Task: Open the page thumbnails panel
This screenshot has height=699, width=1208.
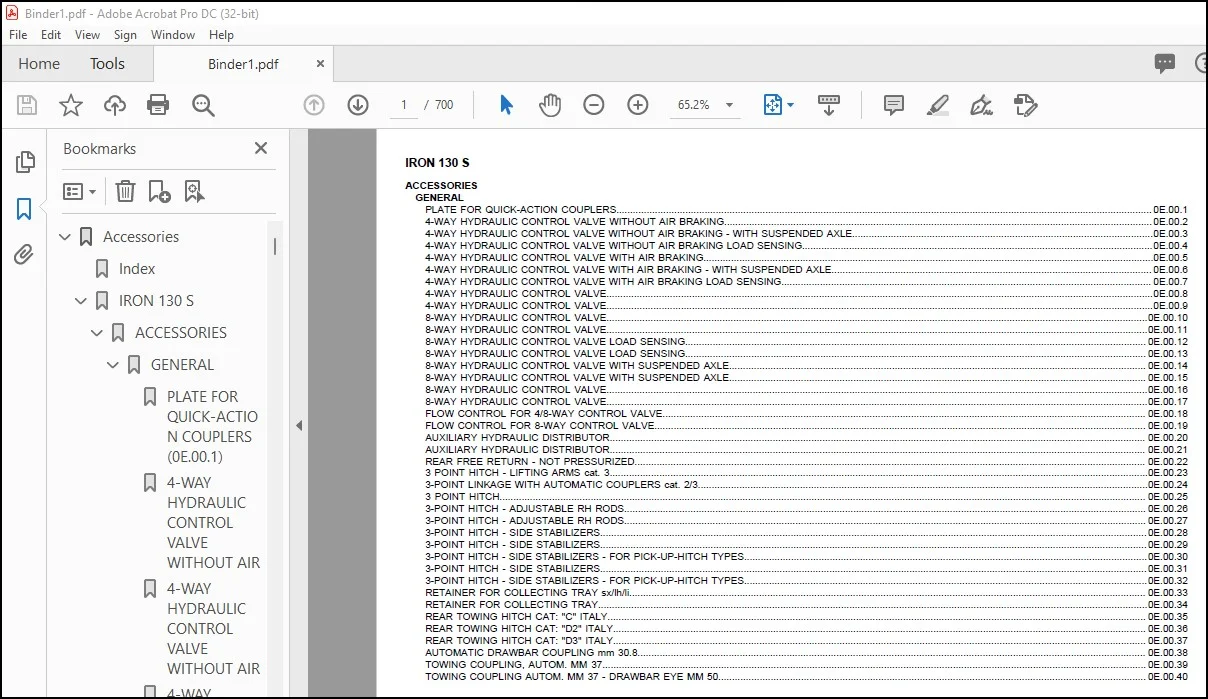Action: 25,162
